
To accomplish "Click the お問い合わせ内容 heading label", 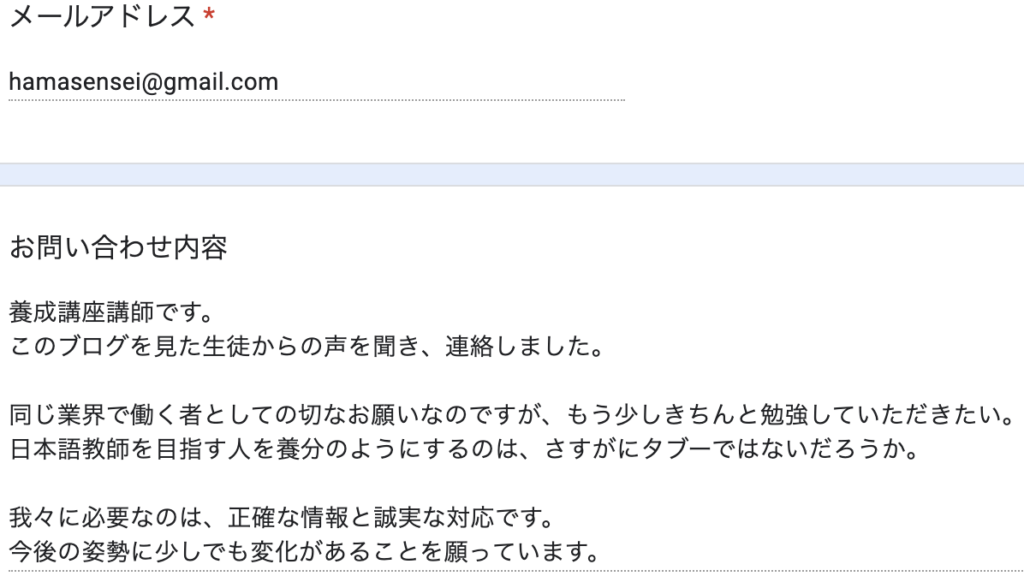I will point(118,247).
